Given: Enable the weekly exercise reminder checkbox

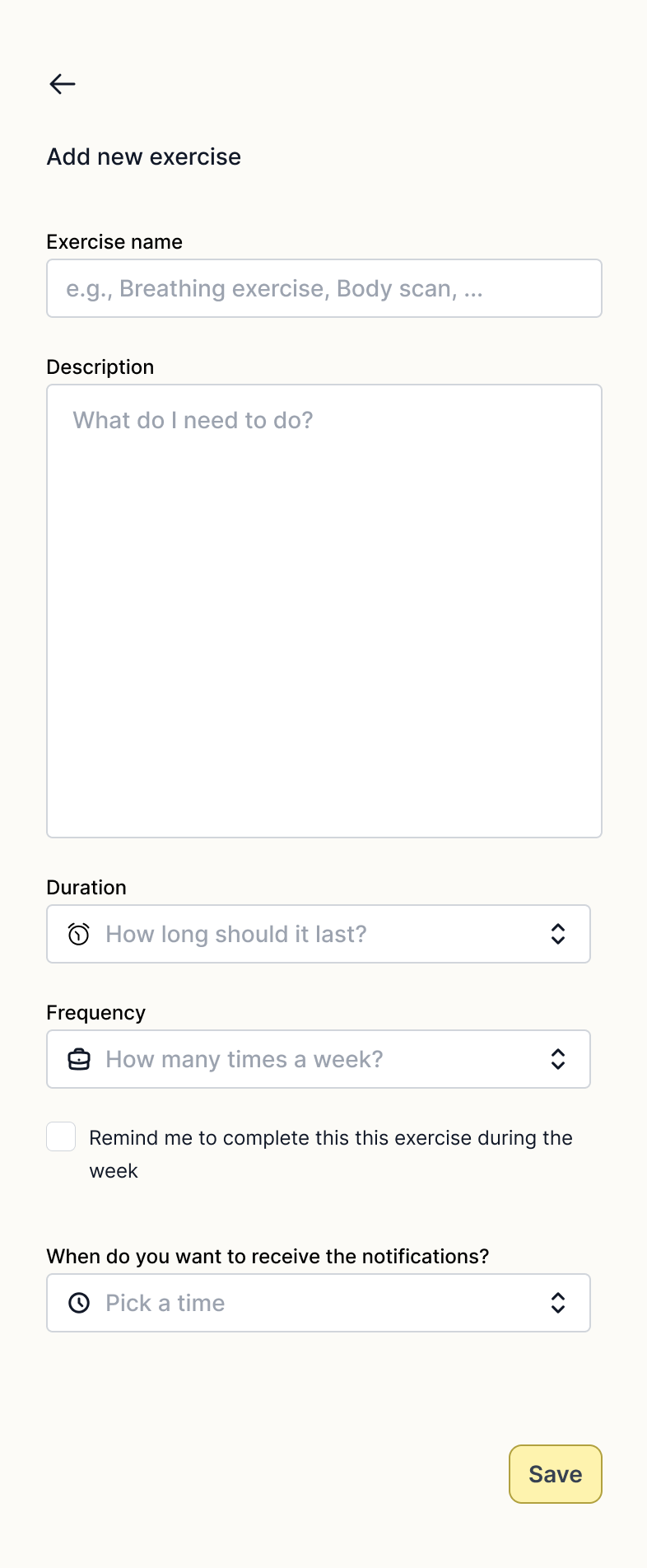Looking at the screenshot, I should point(61,1136).
